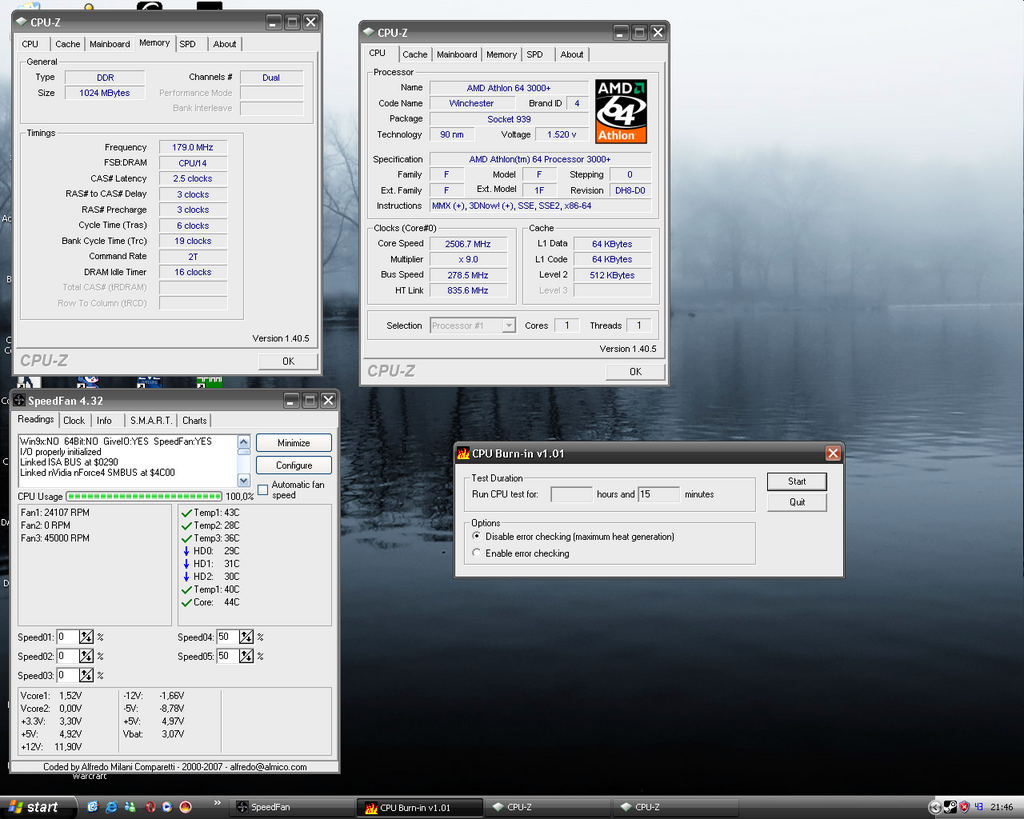1024x819 pixels.
Task: Launch Windows Media Player from Quick Launch
Action: tap(167, 807)
